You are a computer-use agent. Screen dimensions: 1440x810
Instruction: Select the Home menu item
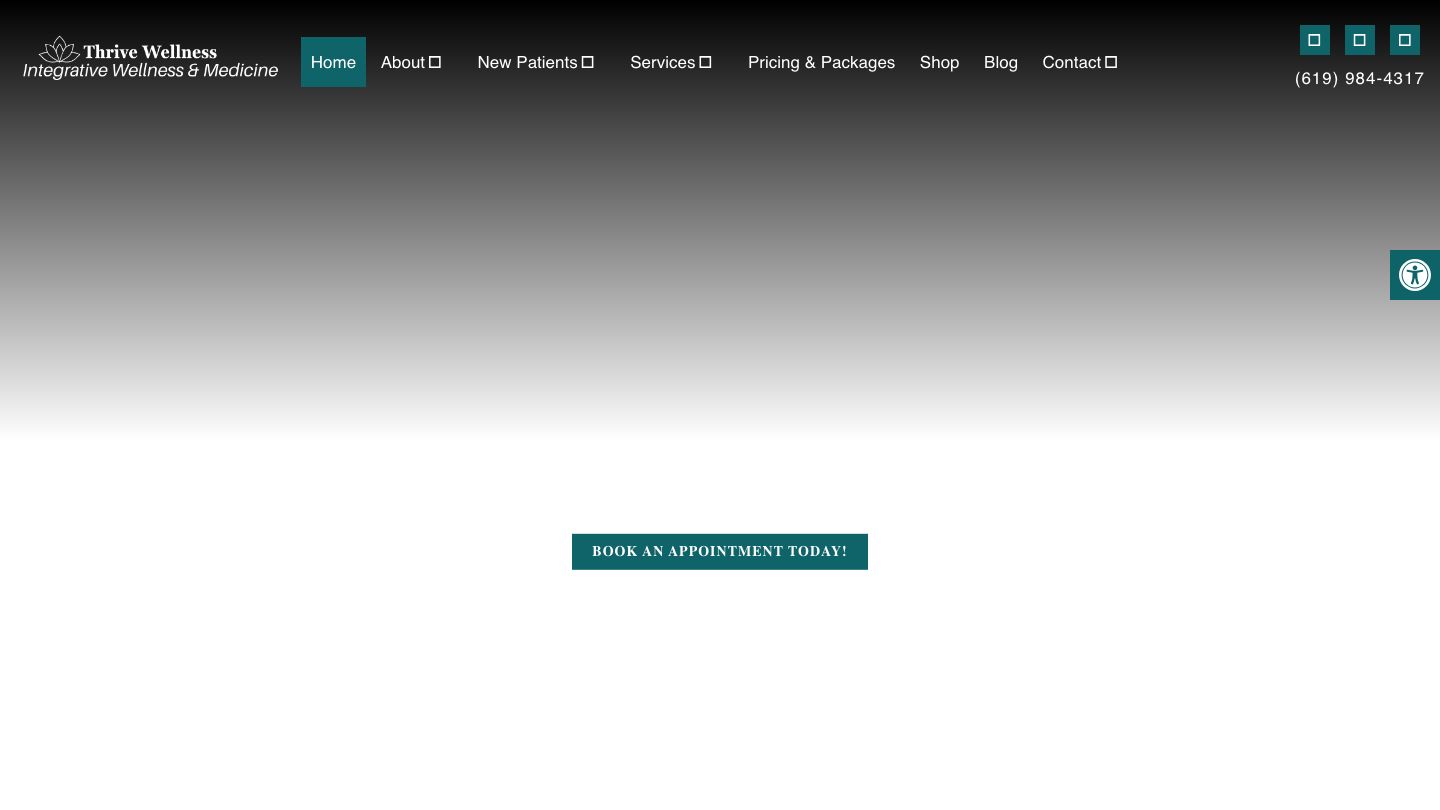pos(333,62)
